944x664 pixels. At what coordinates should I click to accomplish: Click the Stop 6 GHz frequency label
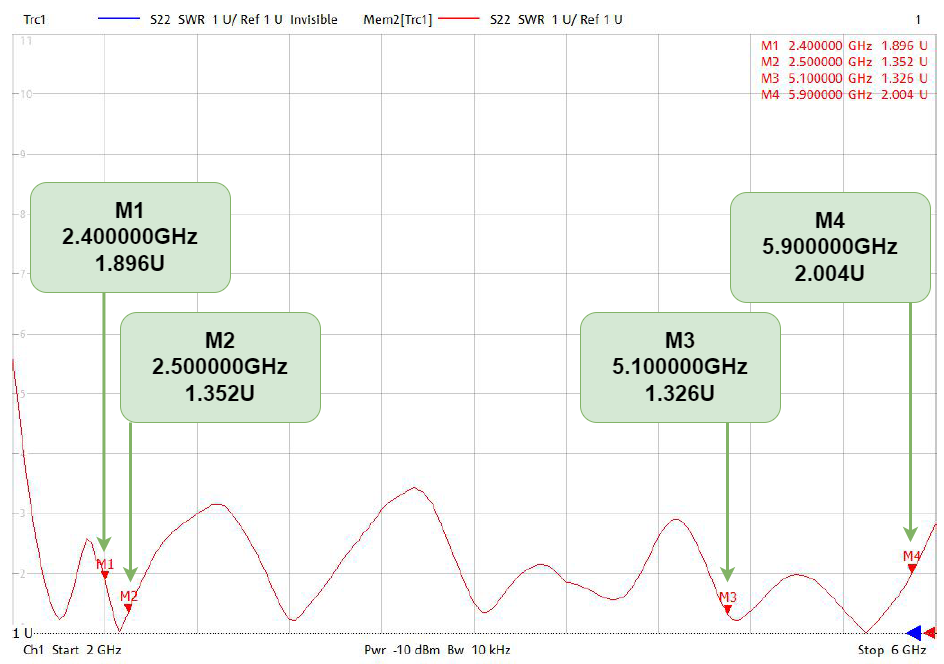coord(885,650)
